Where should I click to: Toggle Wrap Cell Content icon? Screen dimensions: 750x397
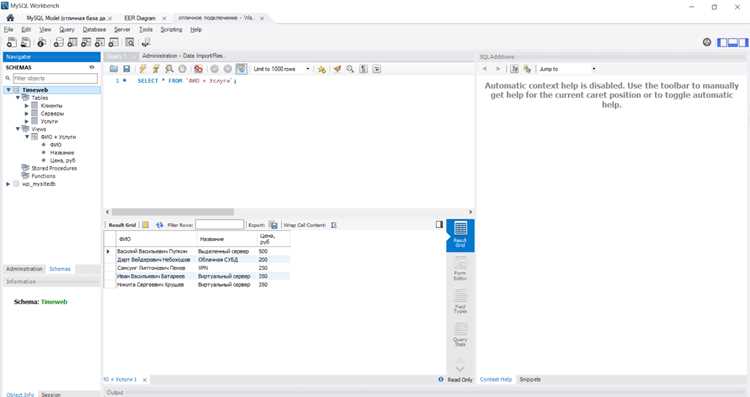[333, 225]
